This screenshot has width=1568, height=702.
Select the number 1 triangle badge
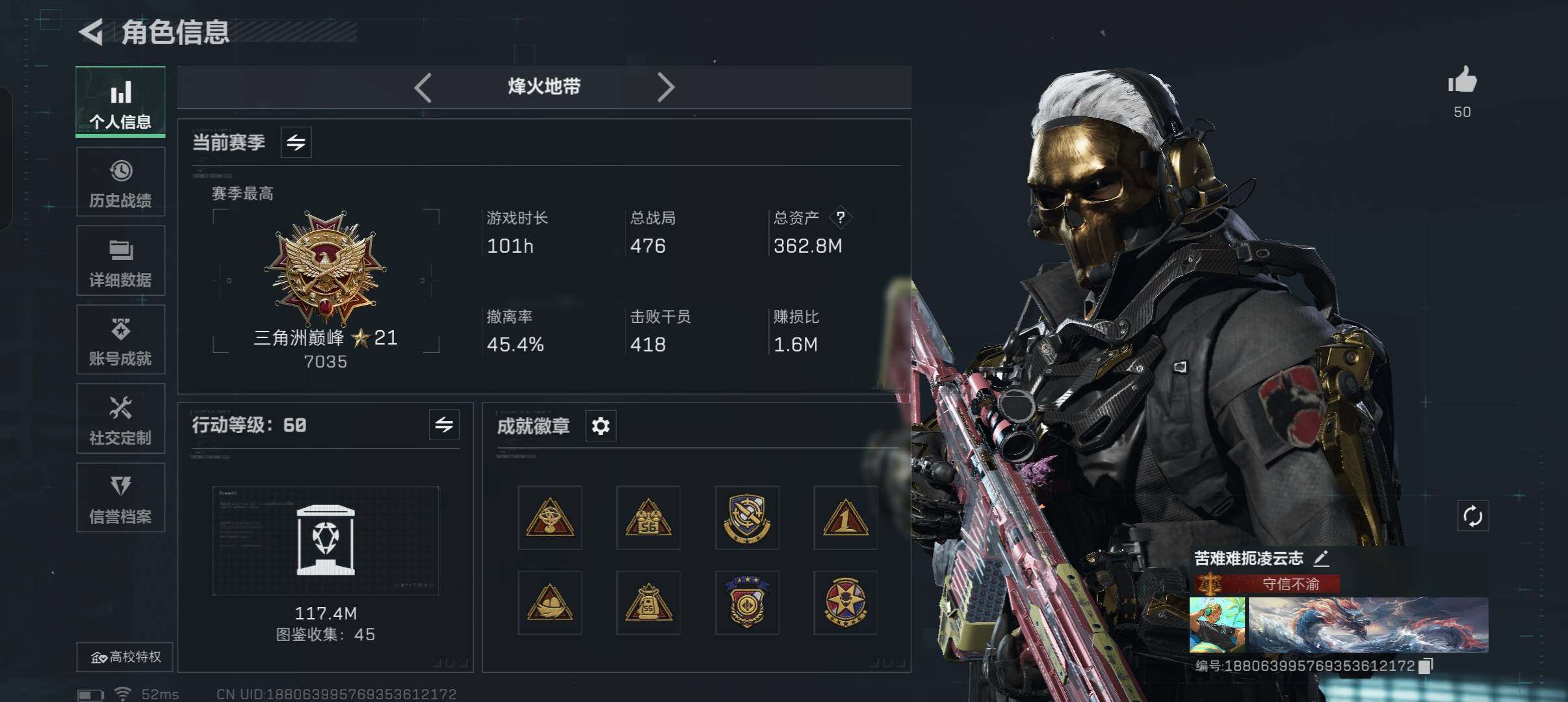click(845, 517)
